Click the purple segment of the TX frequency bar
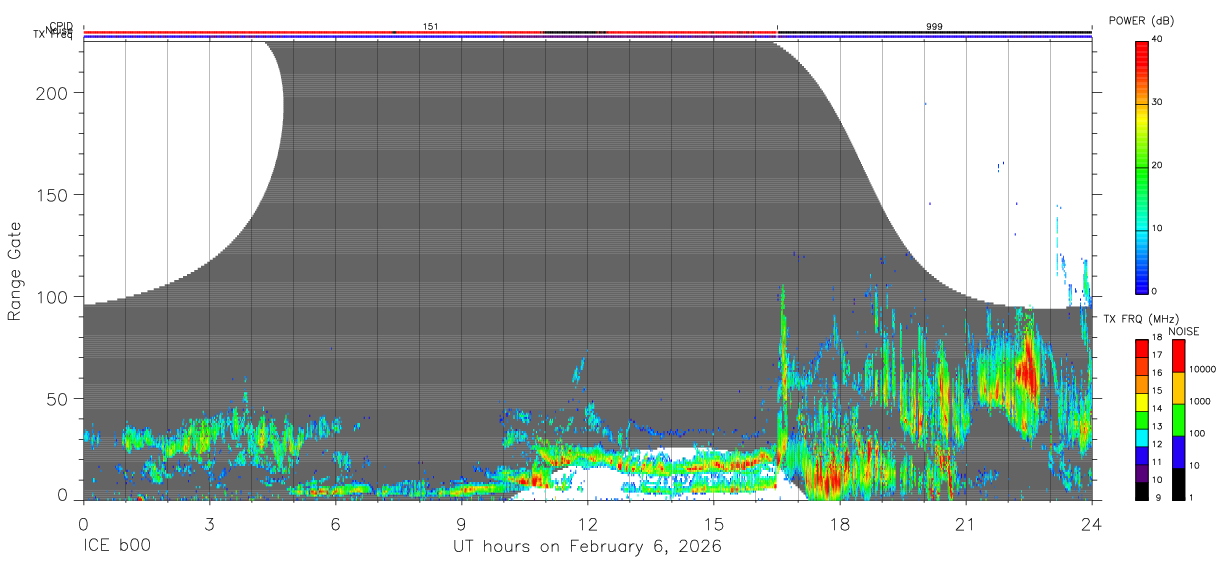This screenshot has height=567, width=1228. pyautogui.click(x=1142, y=472)
